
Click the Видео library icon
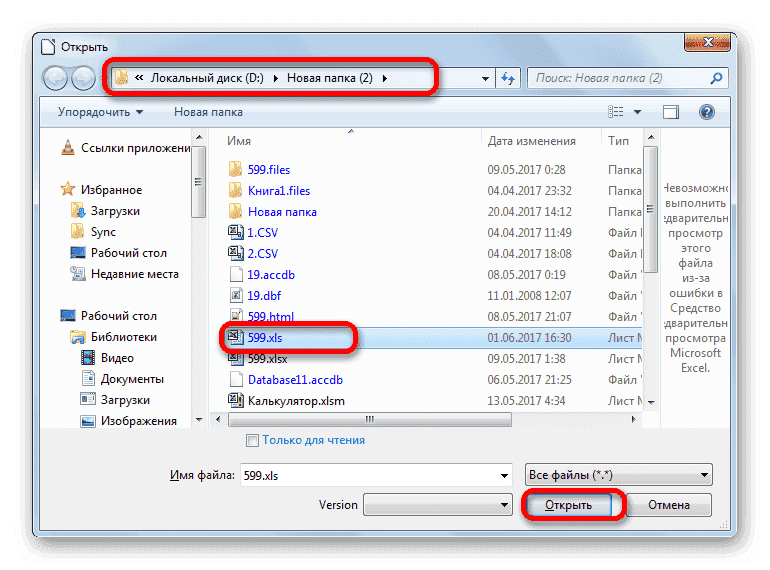(87, 357)
